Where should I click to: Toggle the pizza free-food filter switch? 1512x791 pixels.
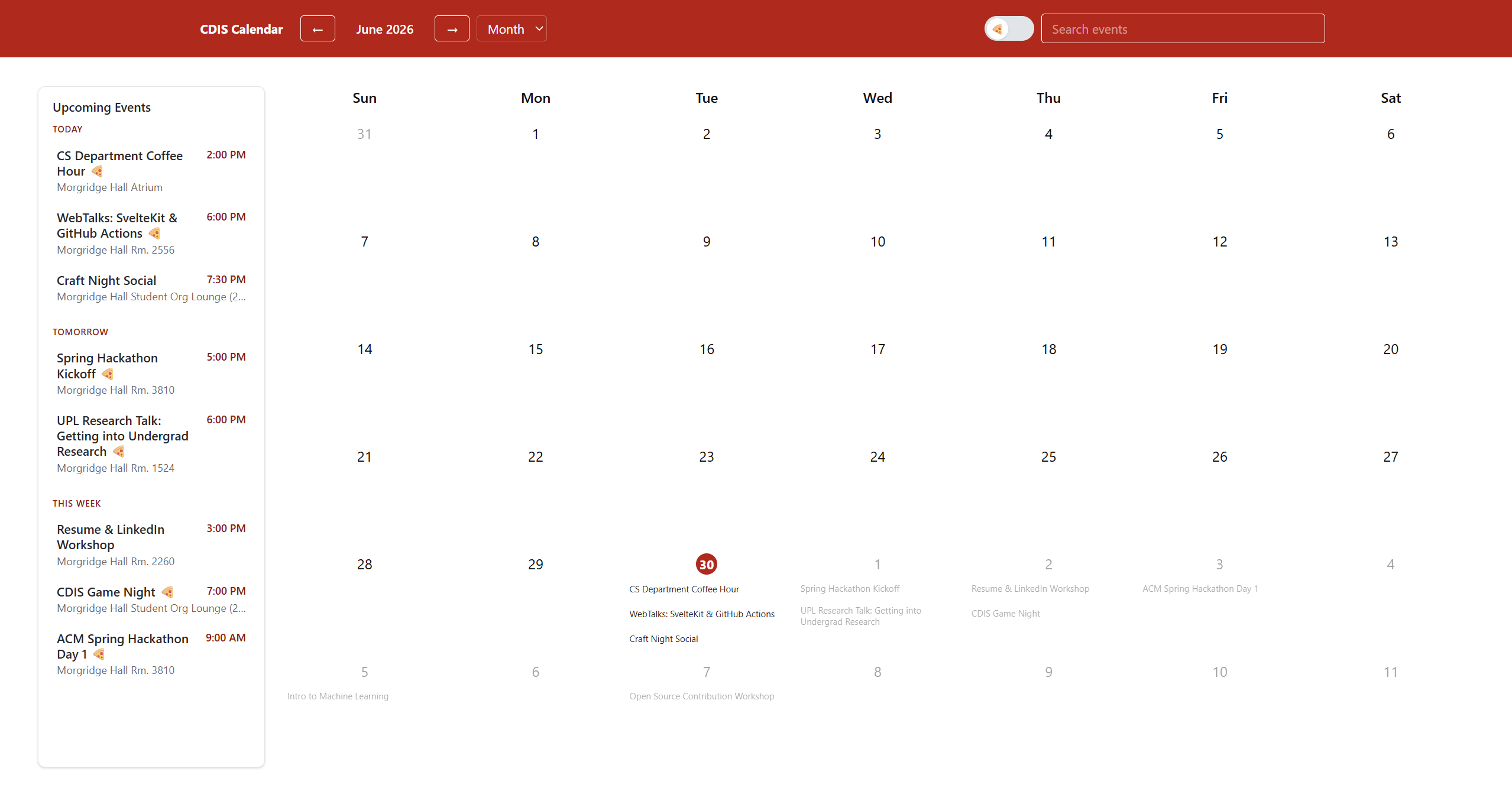tap(1009, 29)
